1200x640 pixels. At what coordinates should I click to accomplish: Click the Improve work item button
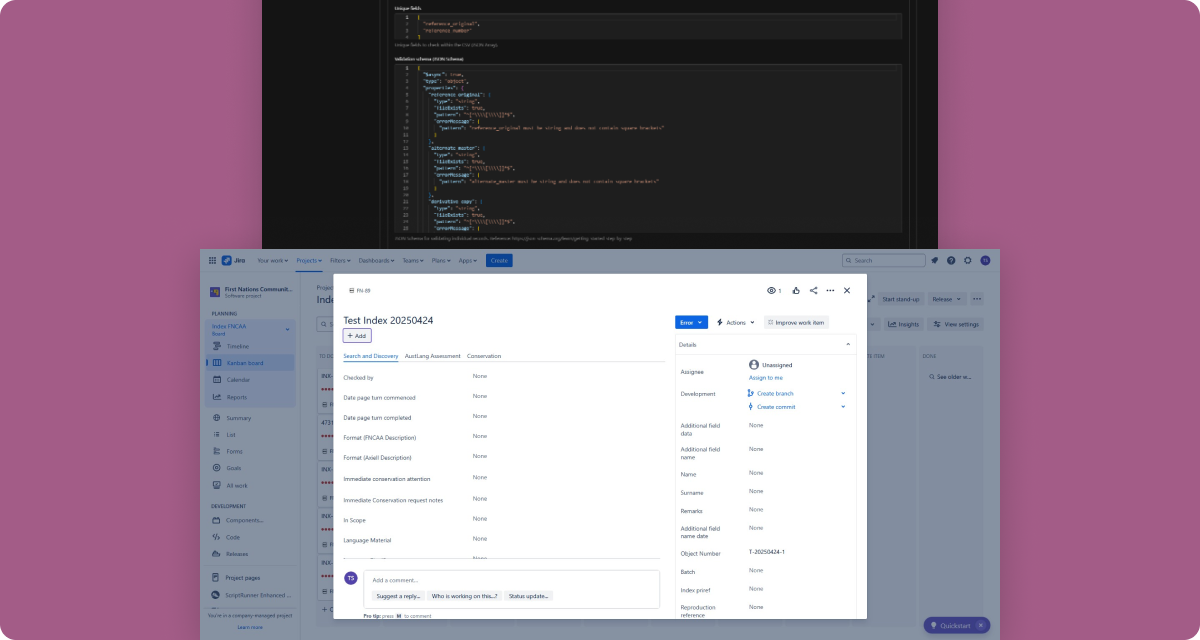point(796,323)
